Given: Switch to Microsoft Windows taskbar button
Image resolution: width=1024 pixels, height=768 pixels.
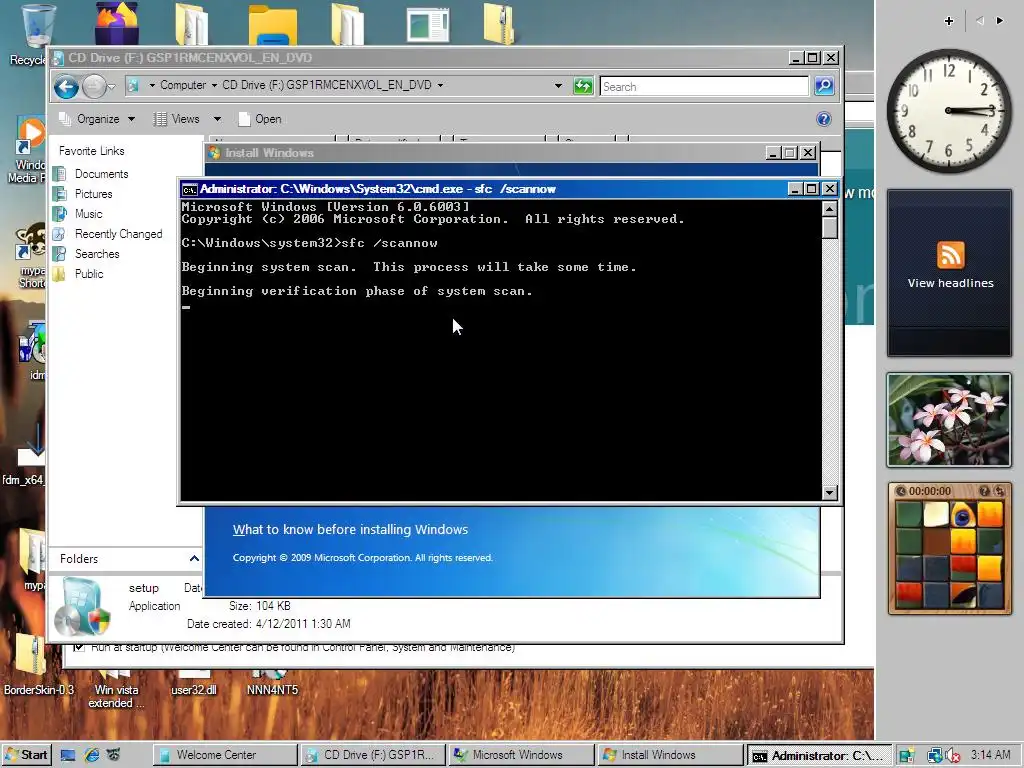Looking at the screenshot, I should [x=521, y=755].
